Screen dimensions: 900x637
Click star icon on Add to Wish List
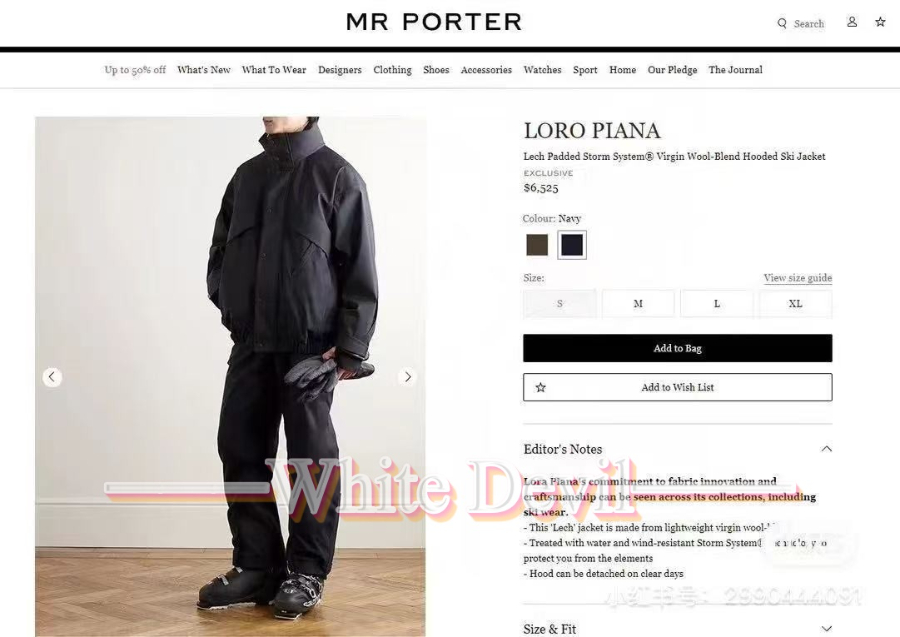(540, 387)
